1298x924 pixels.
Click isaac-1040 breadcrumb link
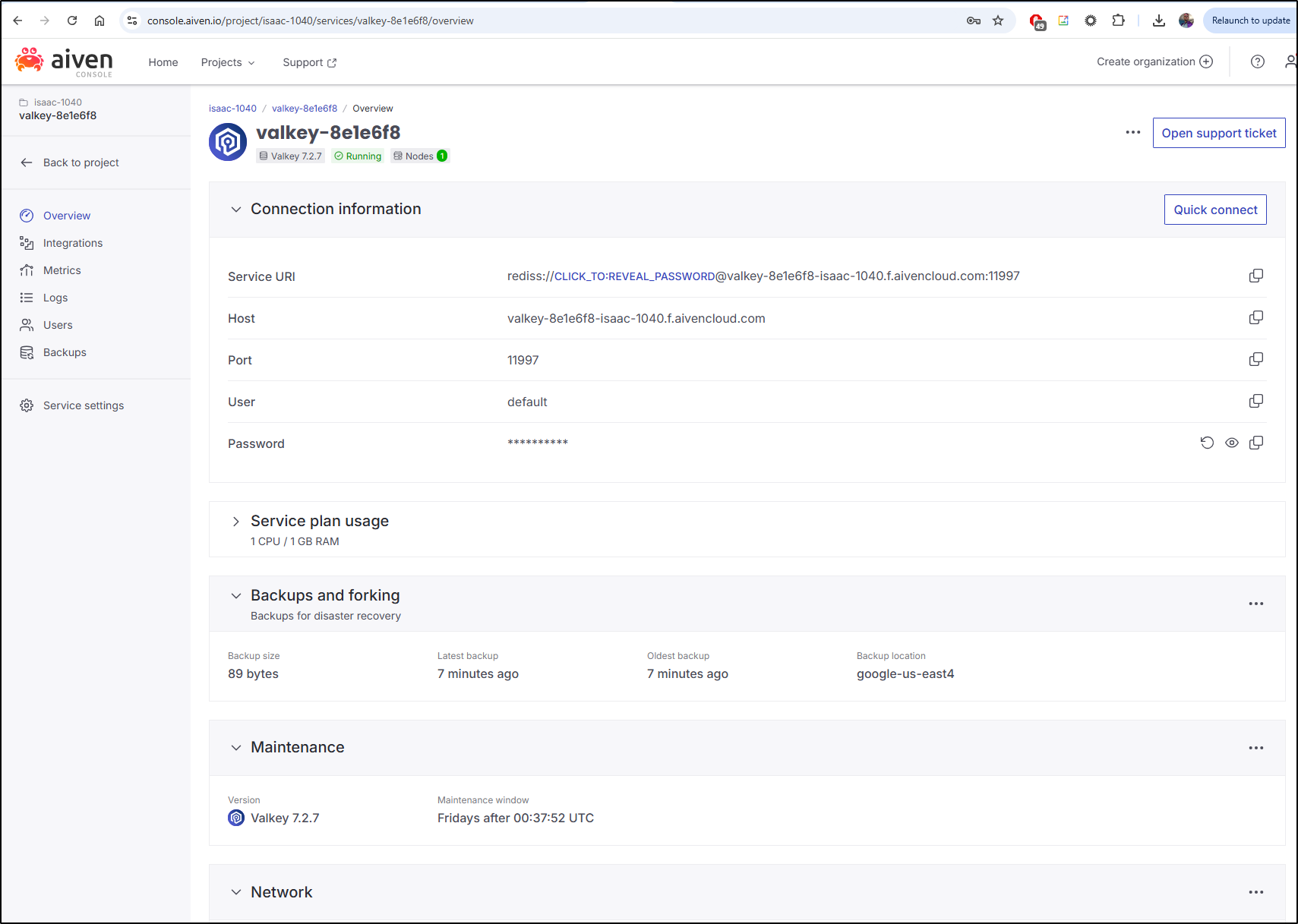coord(232,109)
